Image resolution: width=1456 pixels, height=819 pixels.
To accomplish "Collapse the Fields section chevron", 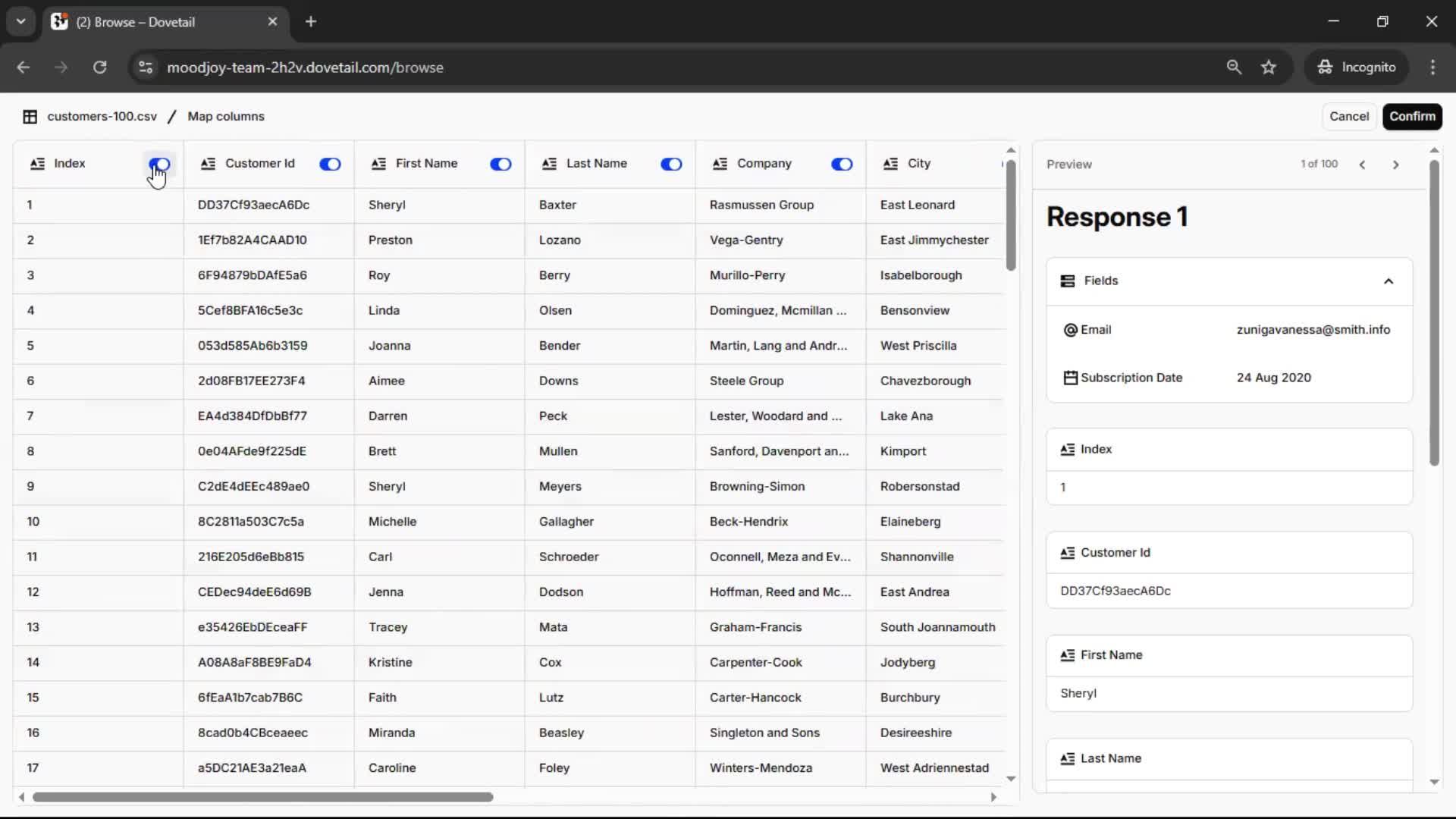I will point(1389,281).
